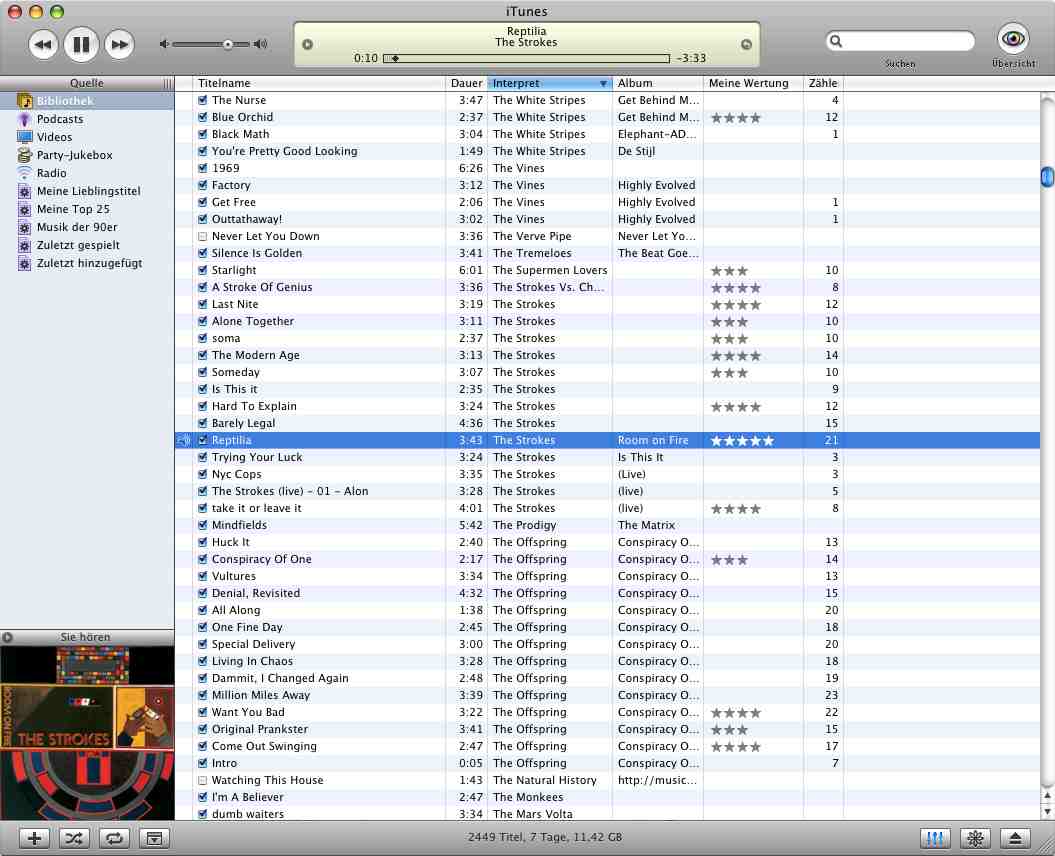The image size is (1055, 856).
Task: Adjust the volume slider knob
Action: click(228, 44)
